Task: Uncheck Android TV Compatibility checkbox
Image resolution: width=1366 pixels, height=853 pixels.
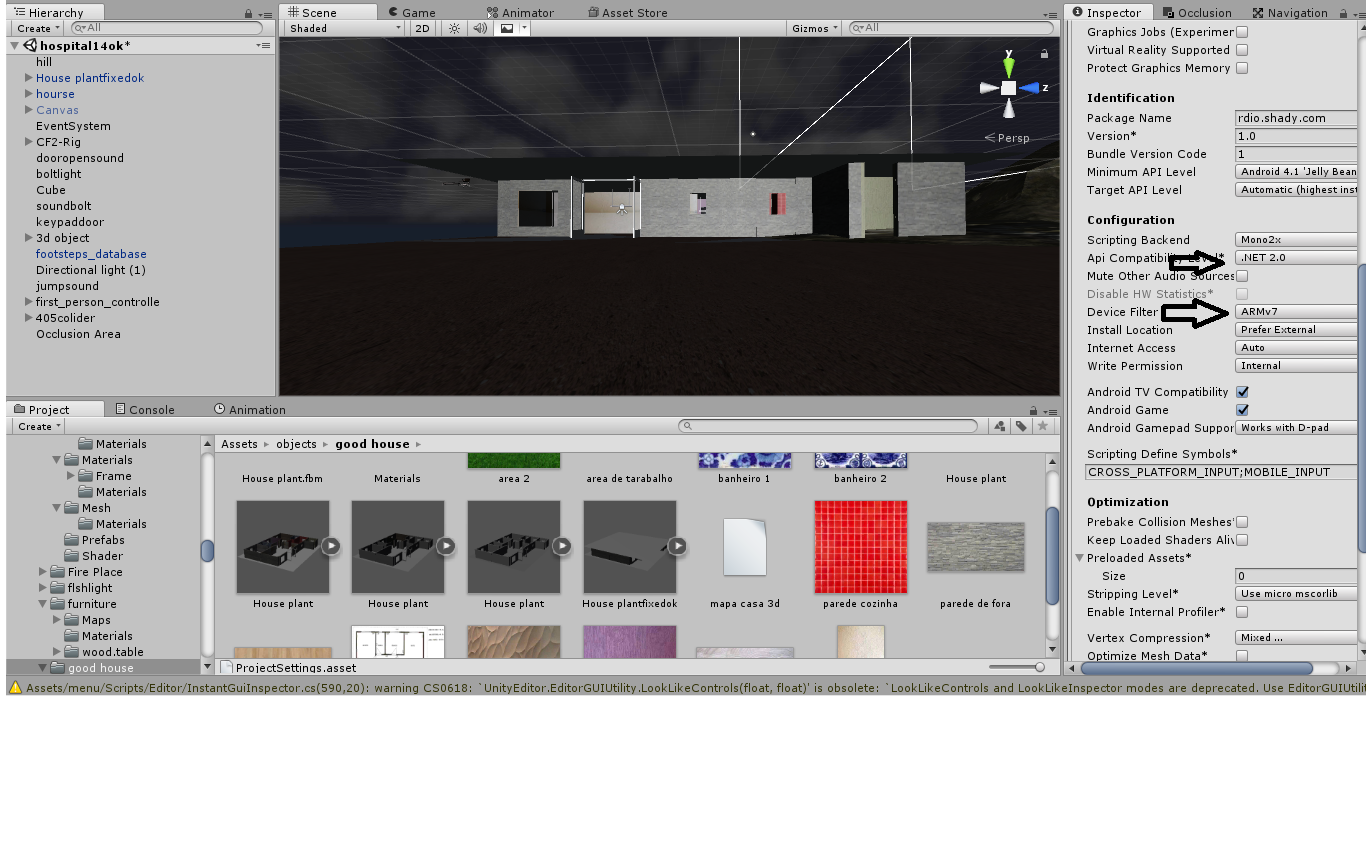Action: coord(1242,392)
